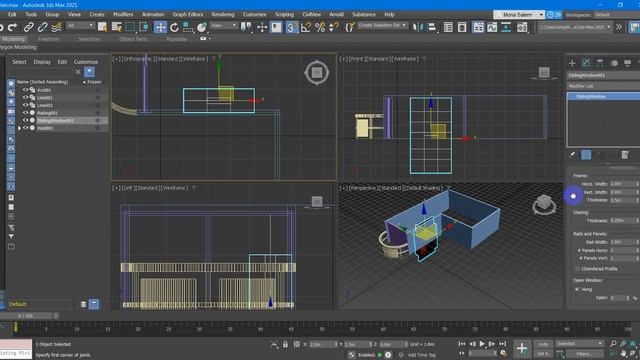Open the Mona Salem user account dropdown
This screenshot has width=640, height=360.
tap(519, 15)
